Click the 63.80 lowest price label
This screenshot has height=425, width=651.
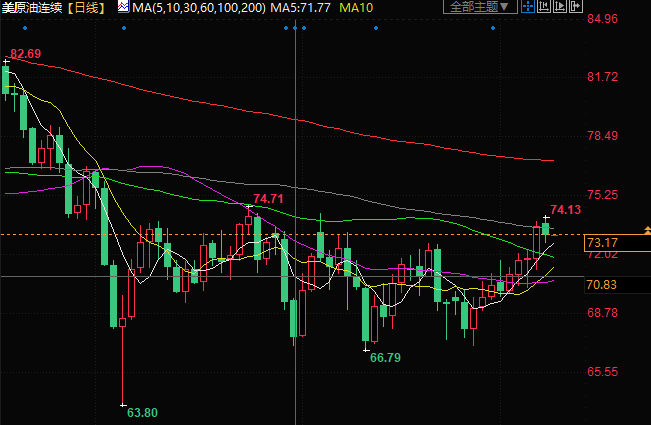(x=143, y=412)
